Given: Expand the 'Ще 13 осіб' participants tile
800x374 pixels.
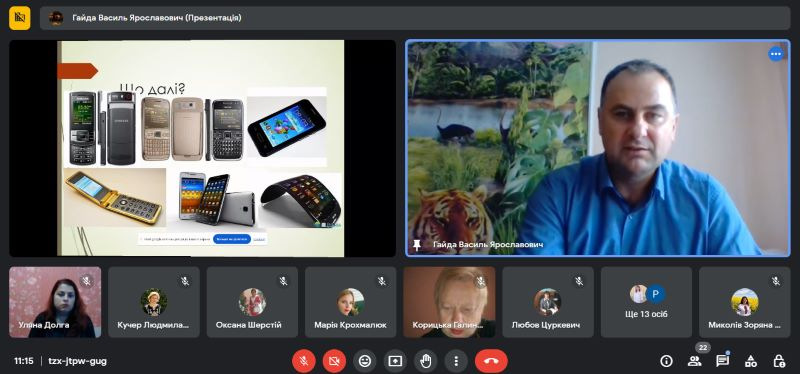Looking at the screenshot, I should 646,302.
